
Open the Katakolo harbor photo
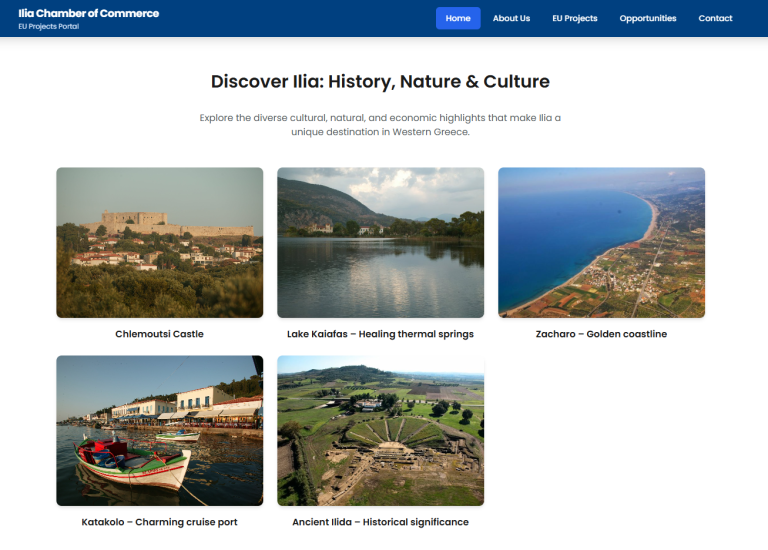point(160,430)
